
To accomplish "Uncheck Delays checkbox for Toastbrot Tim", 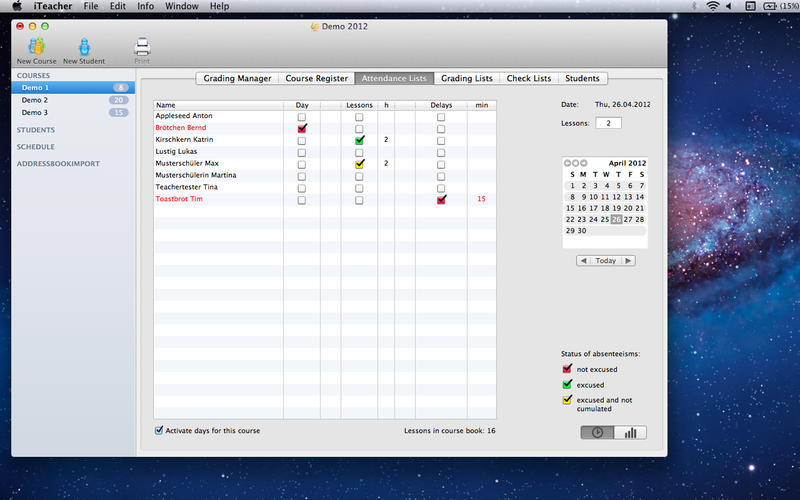I will click(441, 200).
